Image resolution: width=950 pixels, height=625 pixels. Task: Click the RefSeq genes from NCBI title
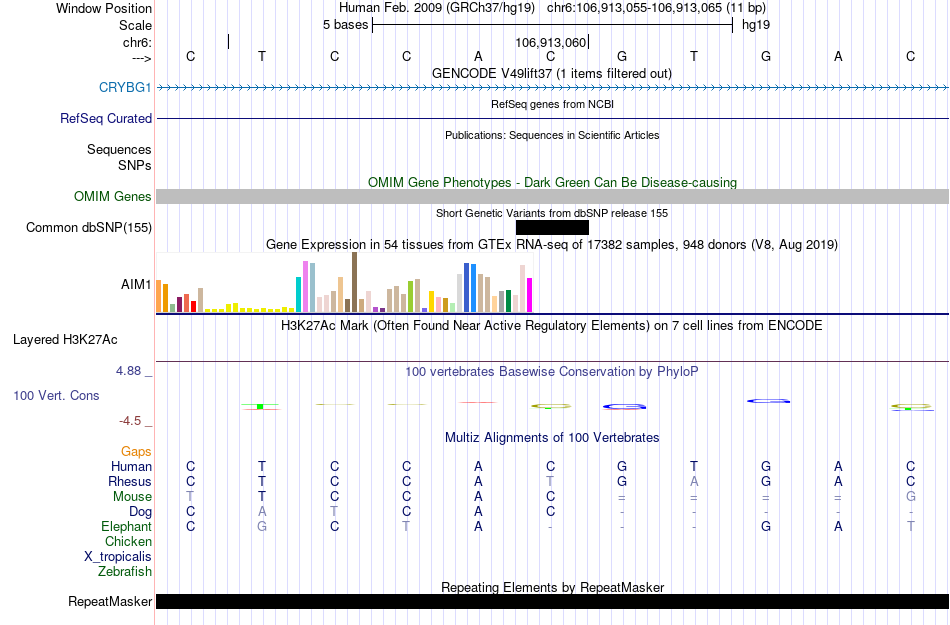552,104
